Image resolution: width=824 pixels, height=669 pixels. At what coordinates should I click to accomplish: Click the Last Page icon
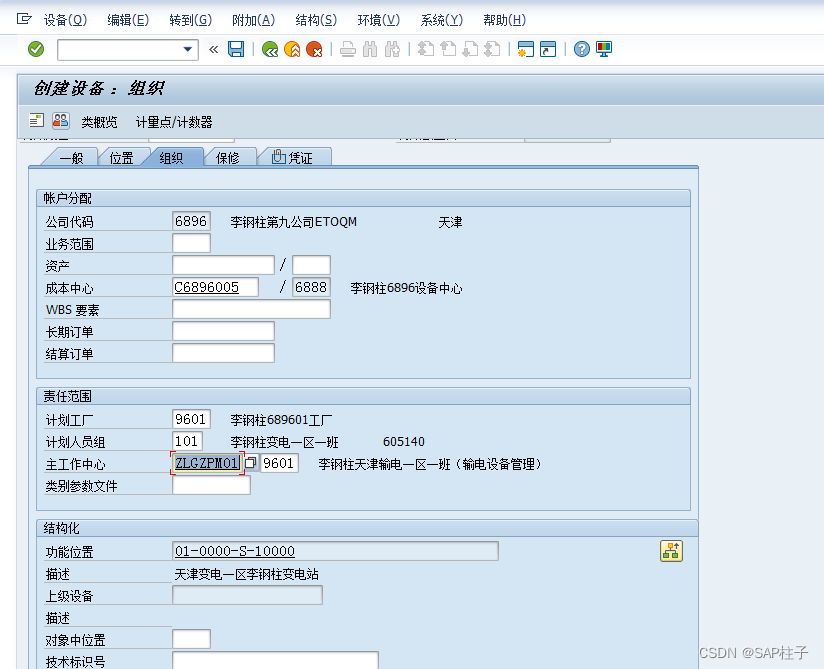pyautogui.click(x=492, y=49)
